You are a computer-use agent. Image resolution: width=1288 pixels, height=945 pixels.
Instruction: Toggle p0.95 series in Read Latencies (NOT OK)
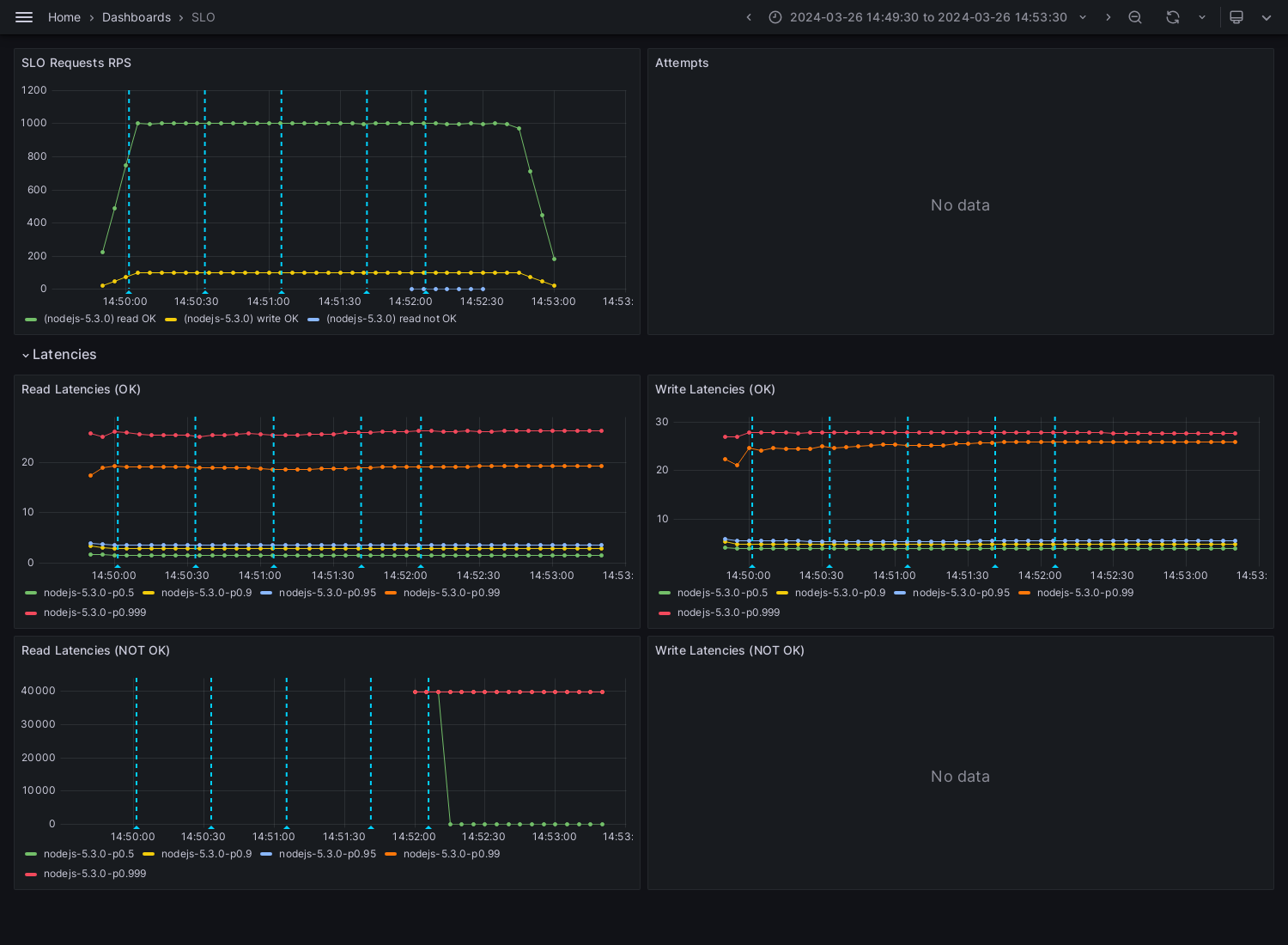point(327,854)
